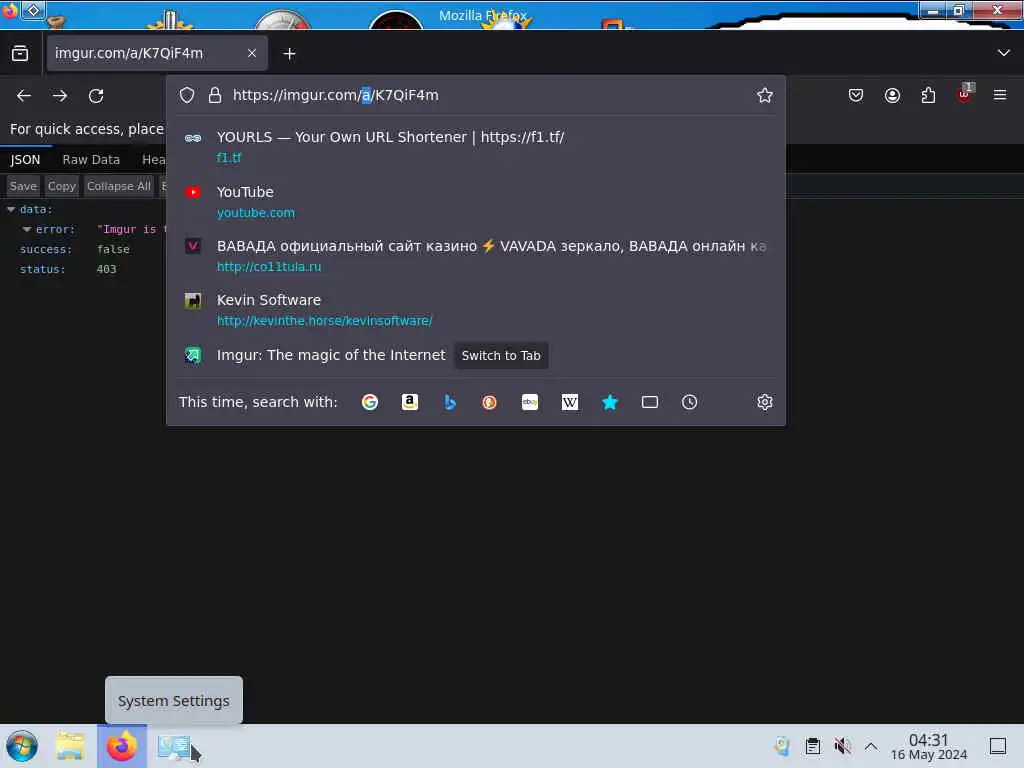The width and height of the screenshot is (1024, 768).
Task: Reload the current page
Action: [96, 96]
